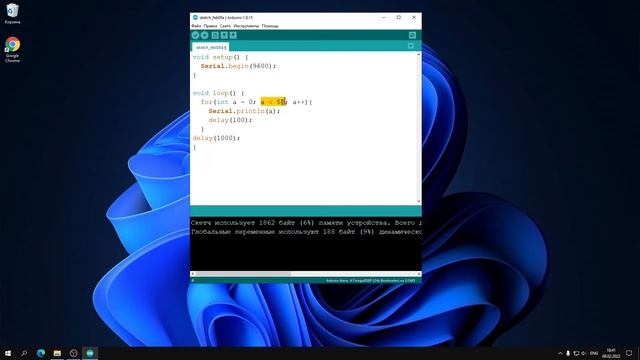
Task: Click the 'void loop() {' line
Action: tap(218, 93)
